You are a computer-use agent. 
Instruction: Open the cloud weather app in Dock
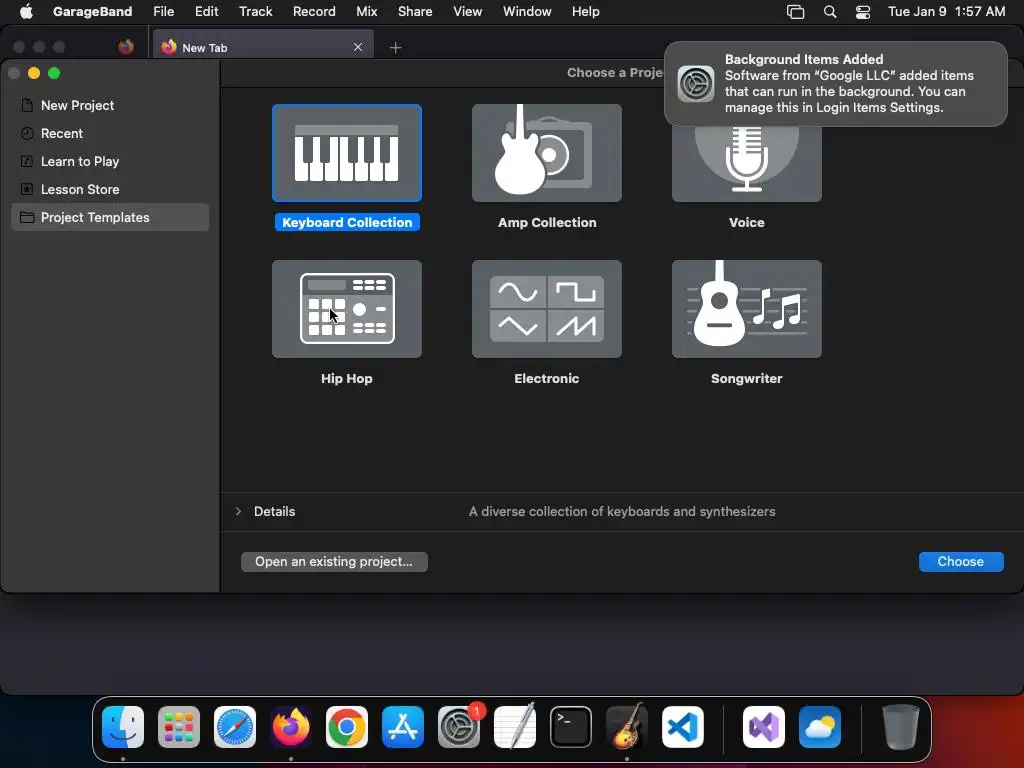tap(820, 727)
